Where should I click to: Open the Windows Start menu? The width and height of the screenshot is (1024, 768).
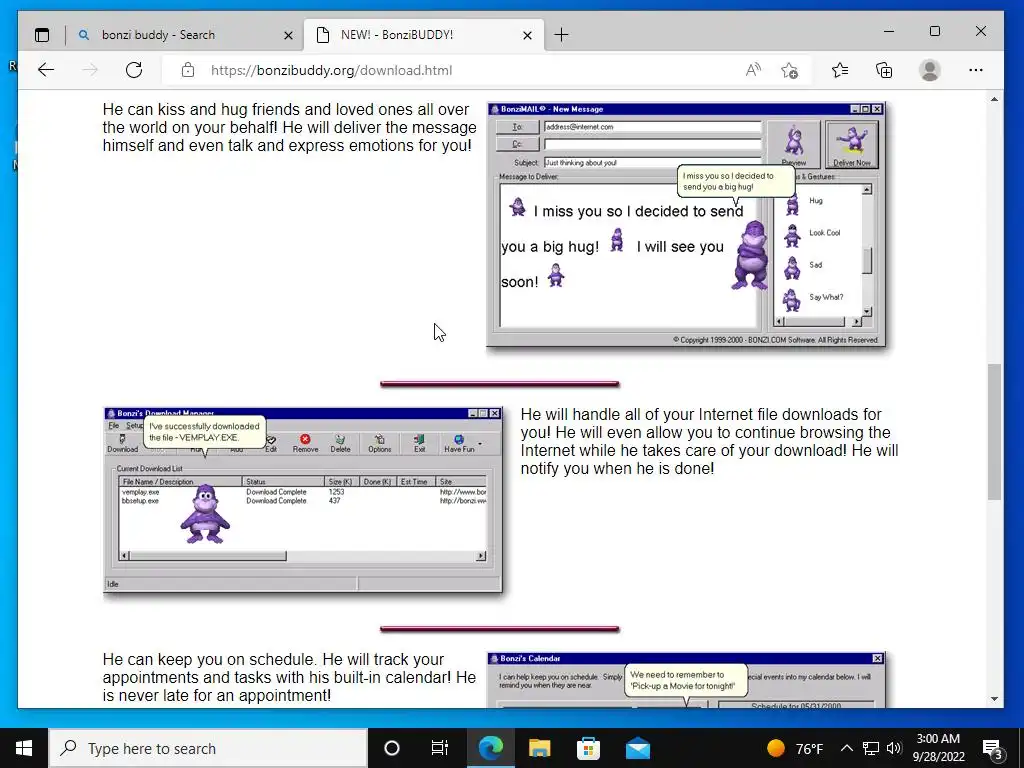(24, 748)
